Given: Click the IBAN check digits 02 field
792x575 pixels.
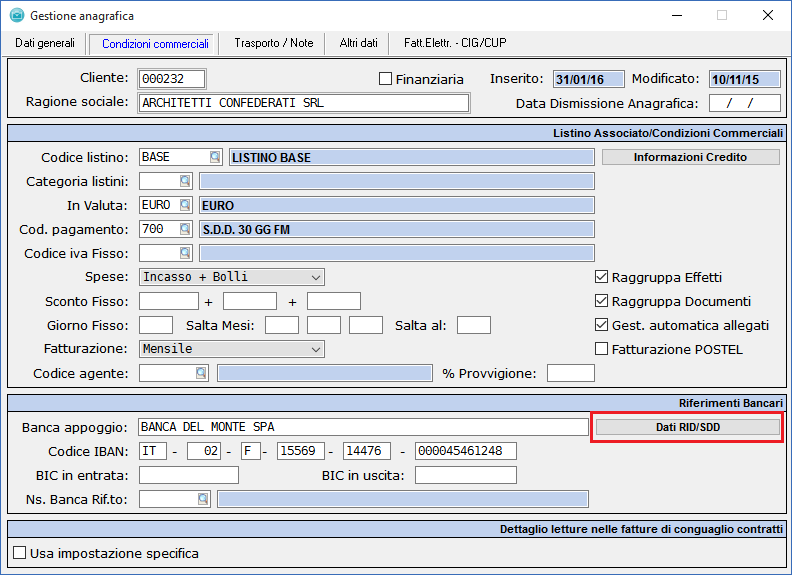Looking at the screenshot, I should tap(204, 451).
